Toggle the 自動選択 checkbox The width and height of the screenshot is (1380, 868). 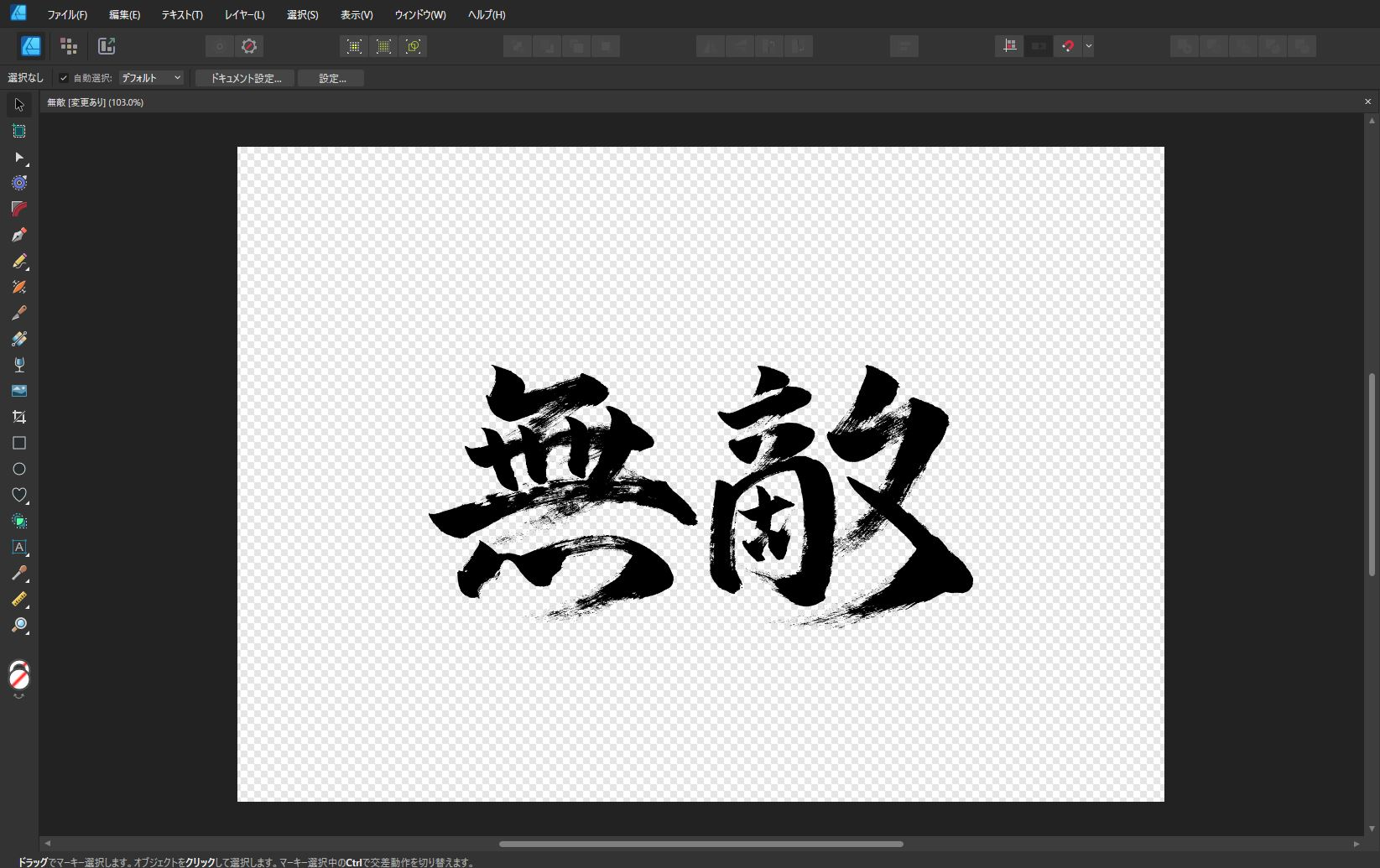click(x=64, y=78)
